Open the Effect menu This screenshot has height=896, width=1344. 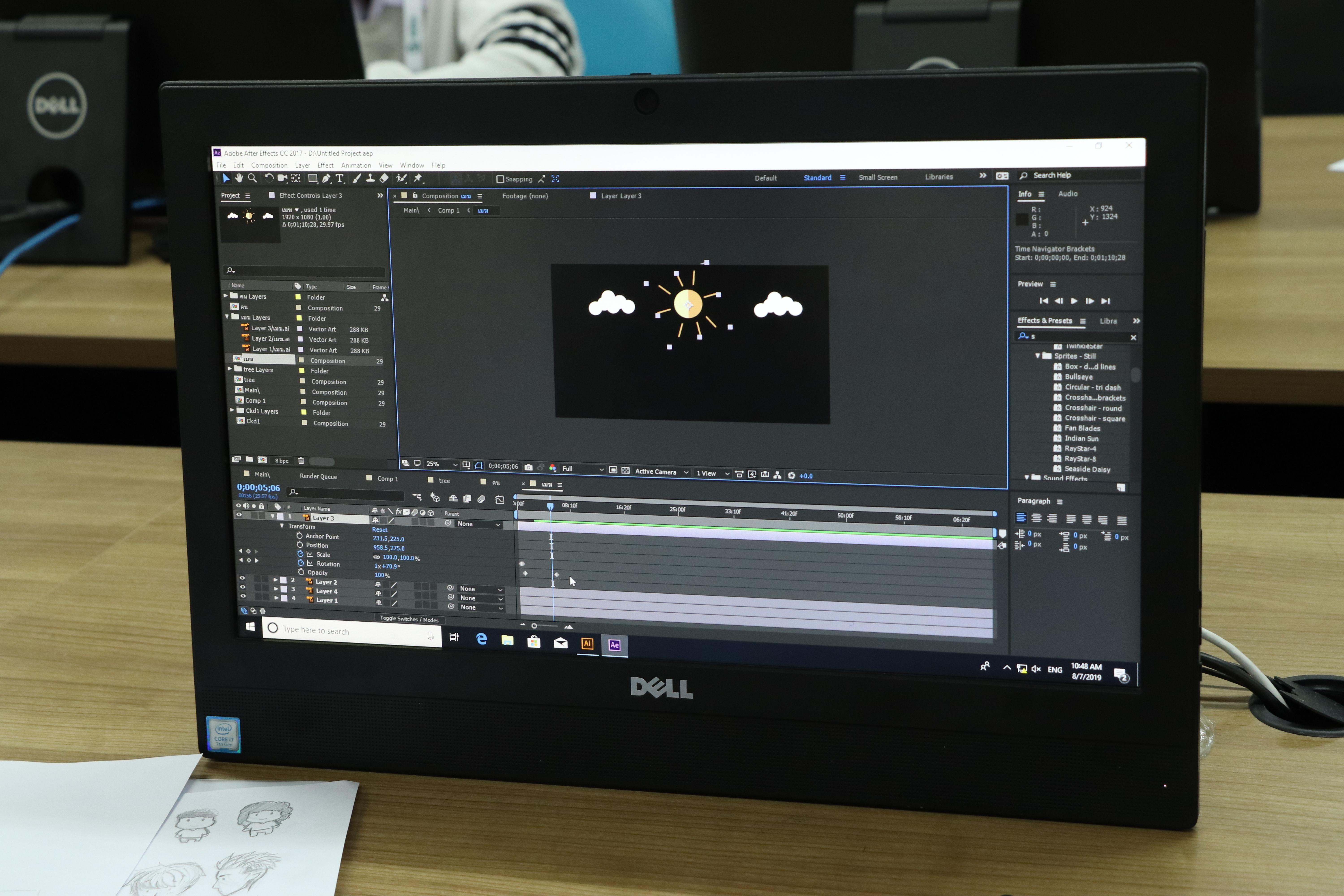coord(325,165)
